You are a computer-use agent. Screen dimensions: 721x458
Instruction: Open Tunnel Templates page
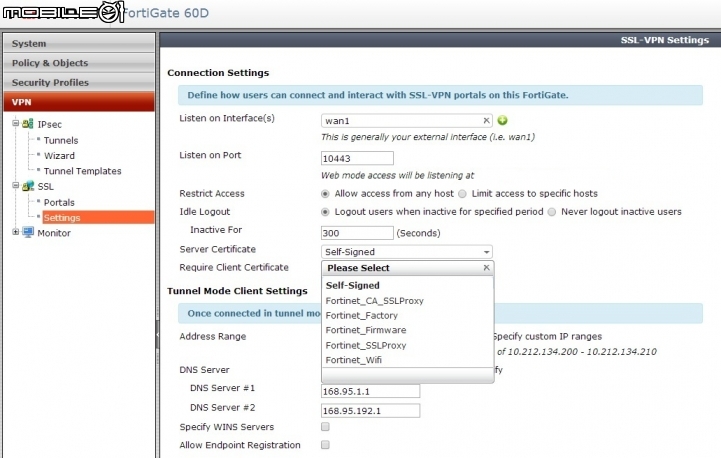tap(82, 171)
